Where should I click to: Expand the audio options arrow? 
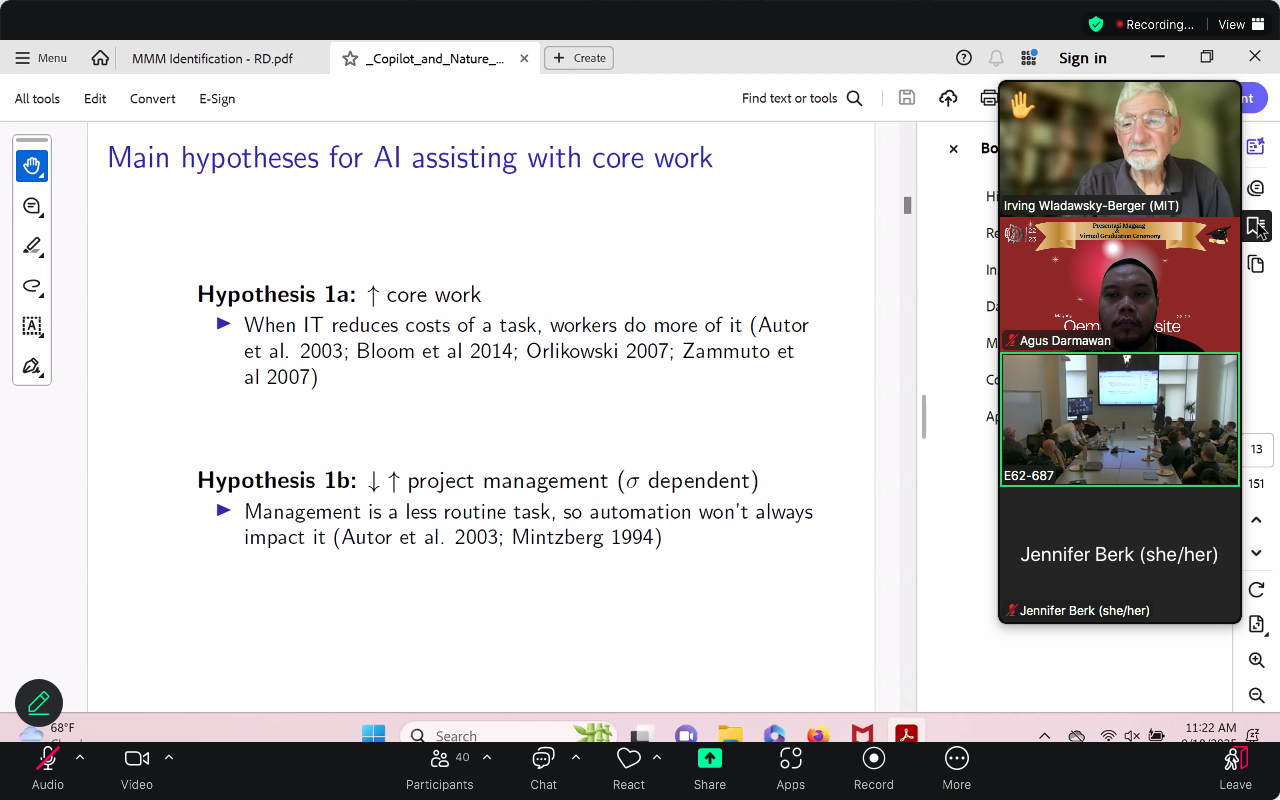click(80, 757)
